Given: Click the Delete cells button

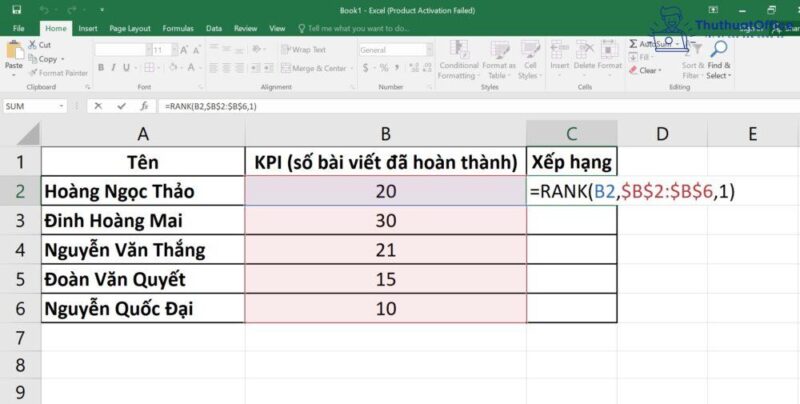Looking at the screenshot, I should (x=584, y=55).
